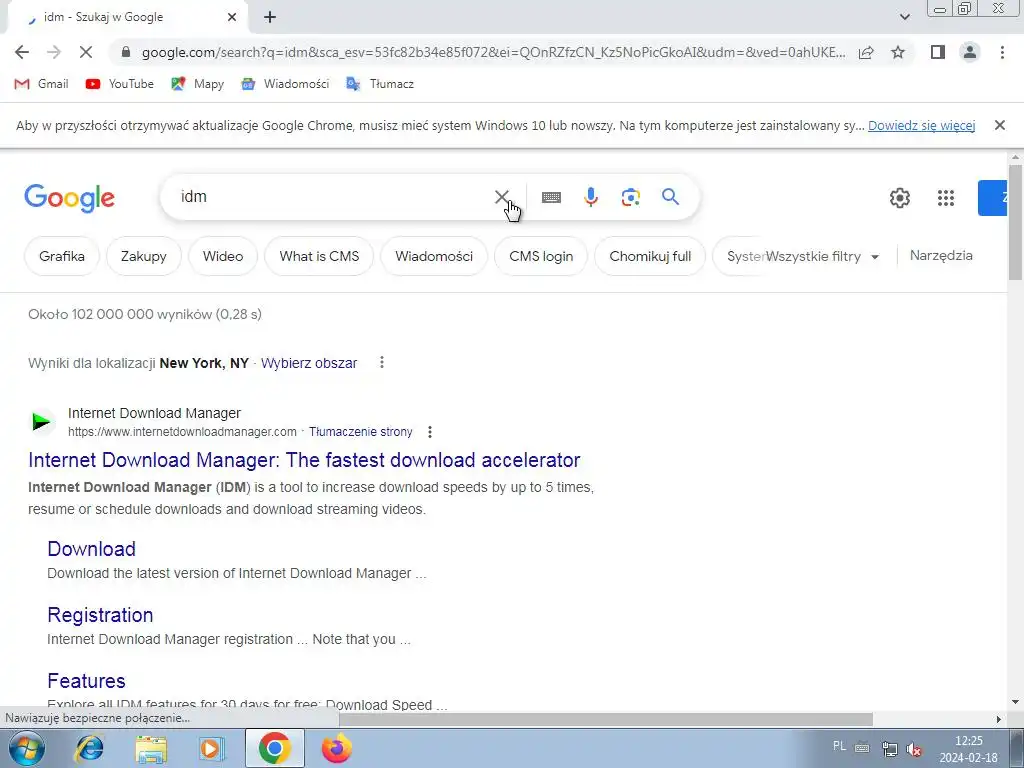Search by image with Google Lens
This screenshot has width=1024, height=768.
631,197
